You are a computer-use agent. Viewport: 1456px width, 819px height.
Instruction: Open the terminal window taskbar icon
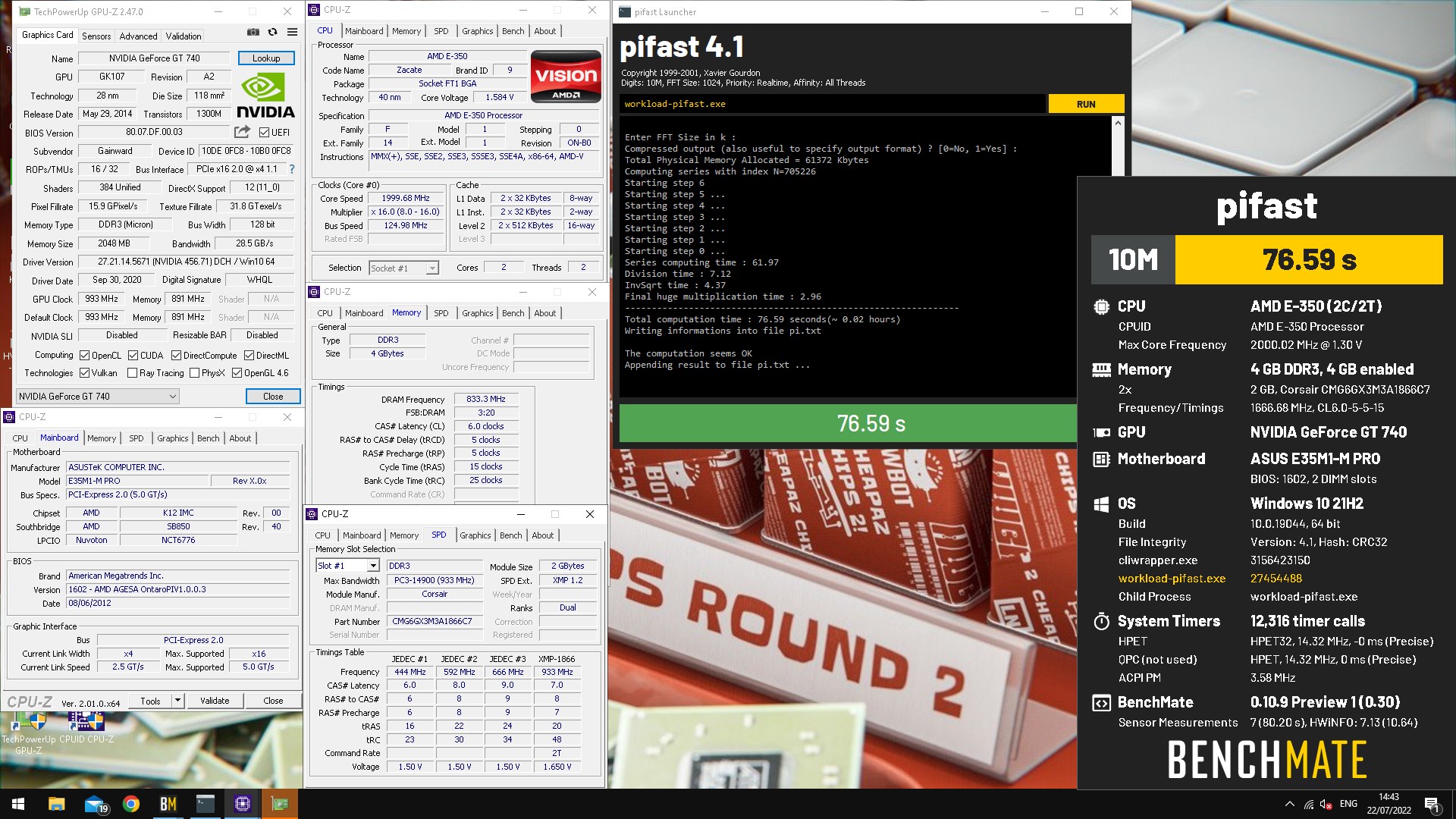point(206,804)
